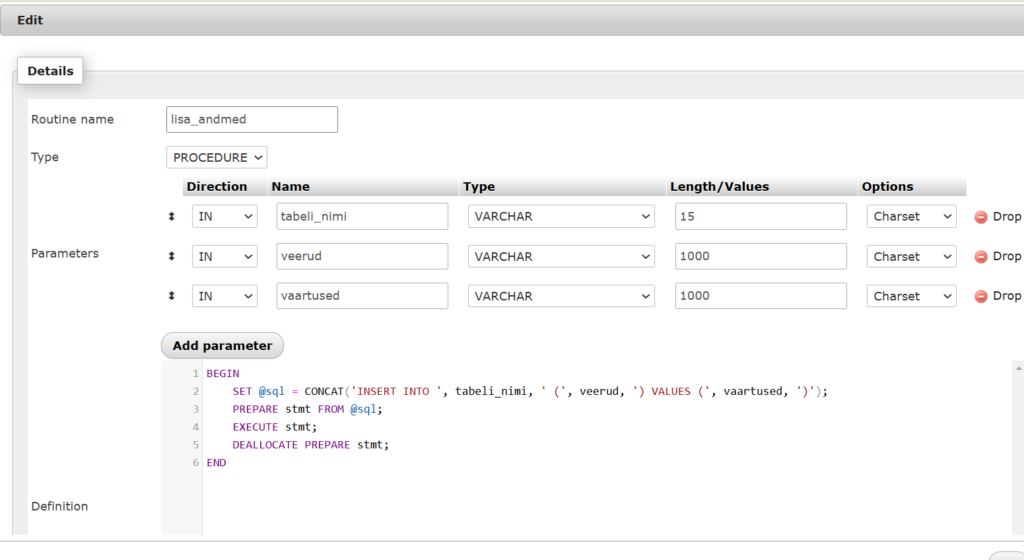Click the PREPARE stmt line in editor
1024x560 pixels.
point(307,409)
